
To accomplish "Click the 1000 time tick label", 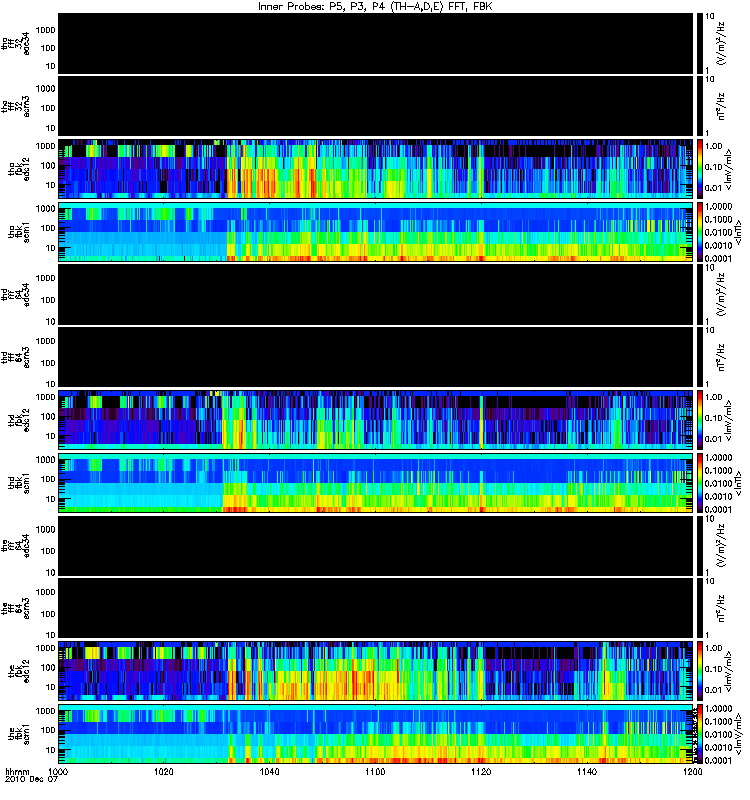I will click(x=58, y=771).
